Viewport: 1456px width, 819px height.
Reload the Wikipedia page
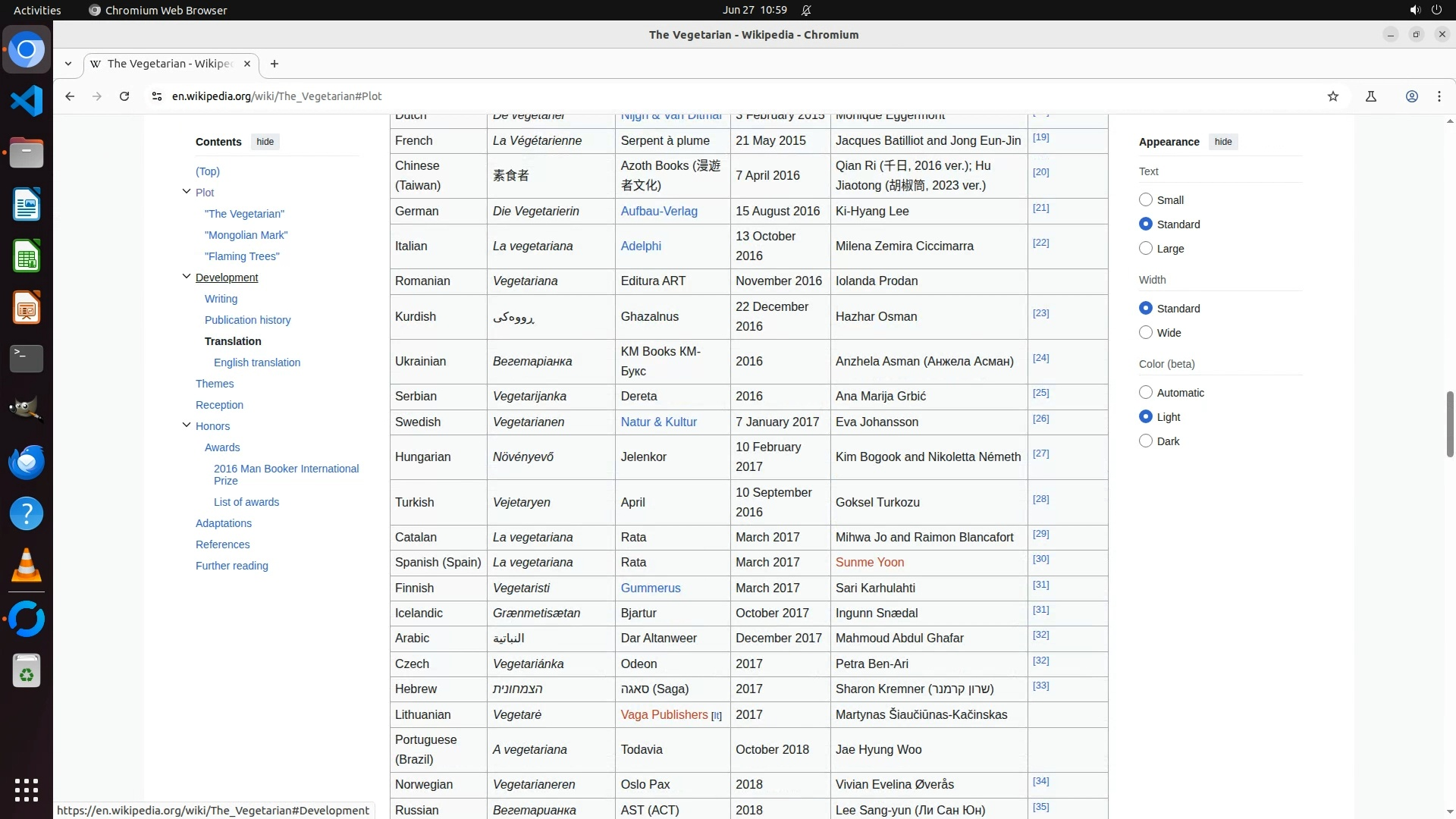pyautogui.click(x=124, y=96)
